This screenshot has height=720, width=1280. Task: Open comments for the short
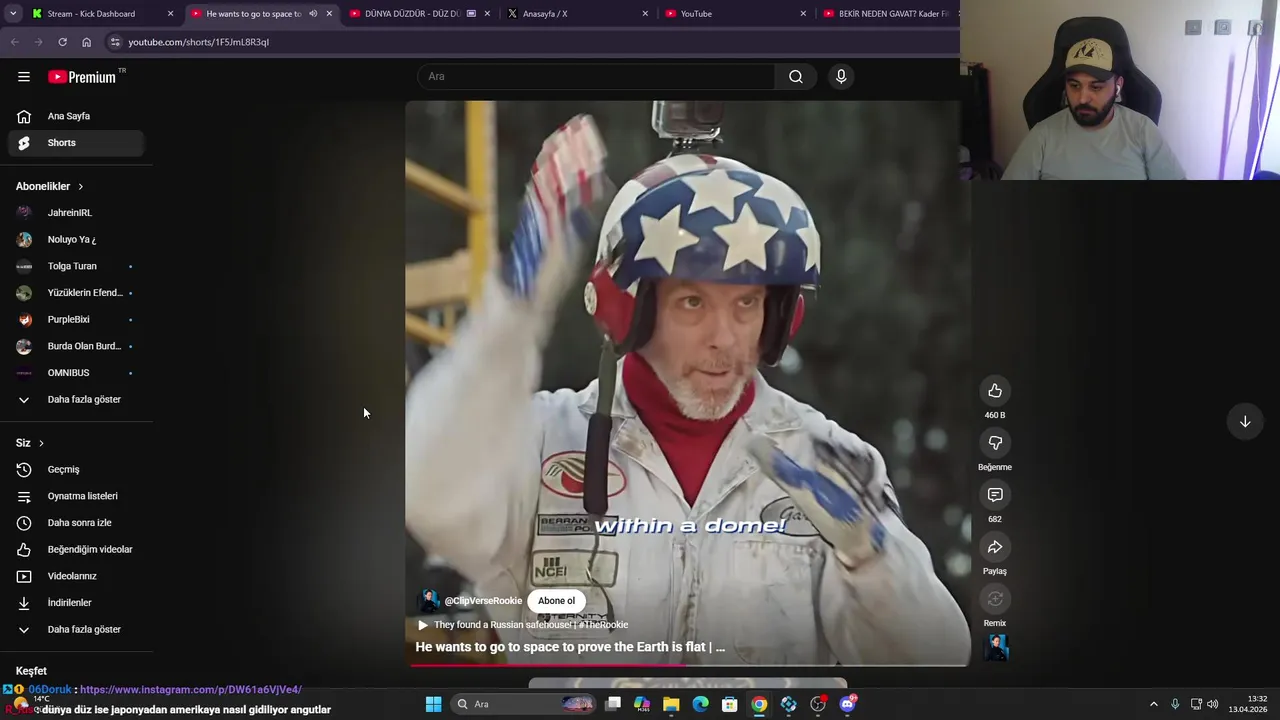tap(995, 495)
